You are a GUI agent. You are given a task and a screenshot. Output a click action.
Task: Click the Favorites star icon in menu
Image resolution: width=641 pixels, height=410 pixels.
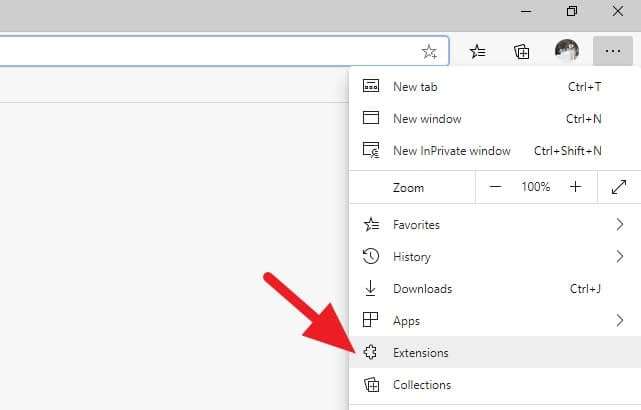pyautogui.click(x=372, y=224)
